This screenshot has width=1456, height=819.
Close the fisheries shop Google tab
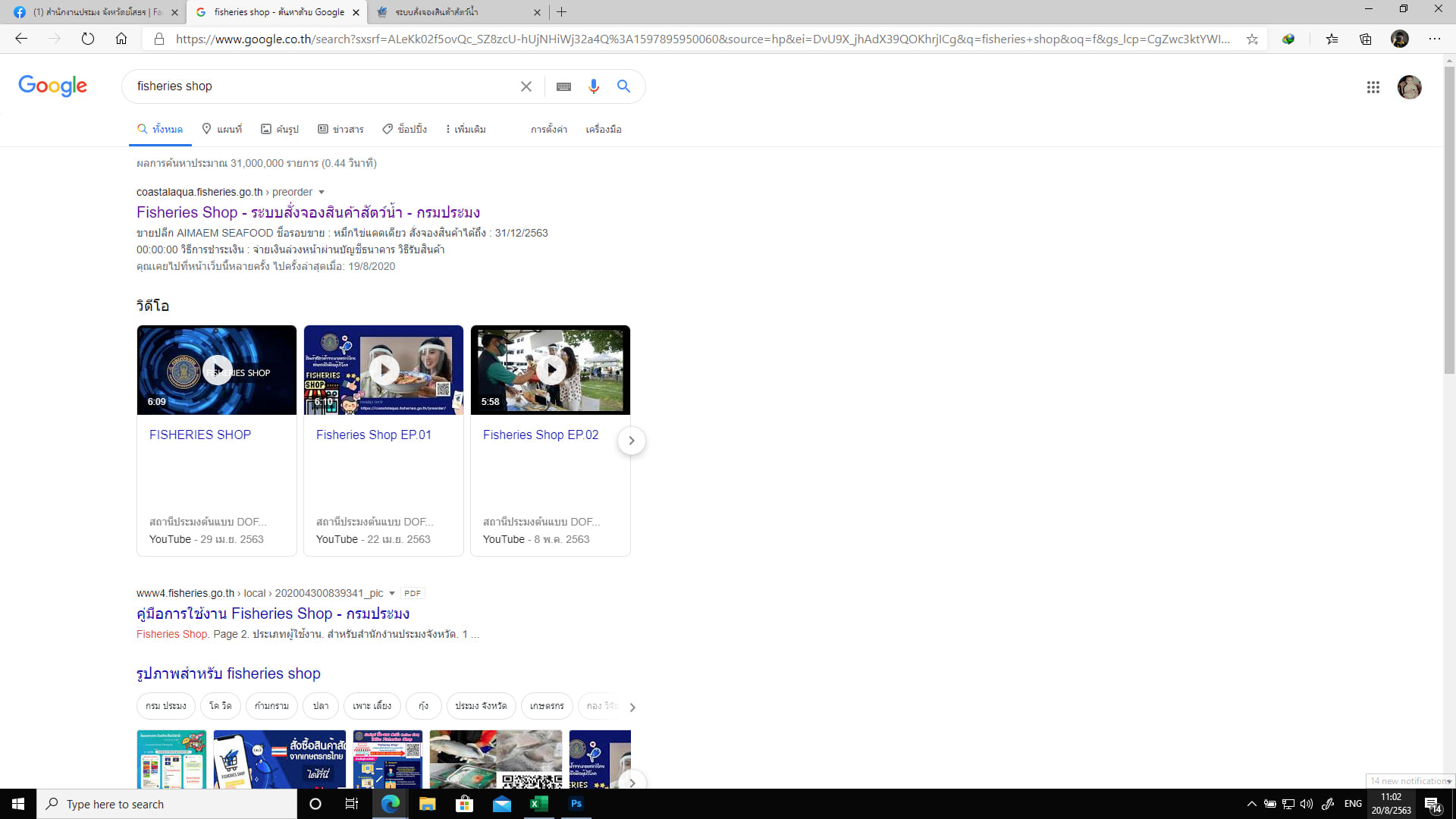tap(356, 12)
